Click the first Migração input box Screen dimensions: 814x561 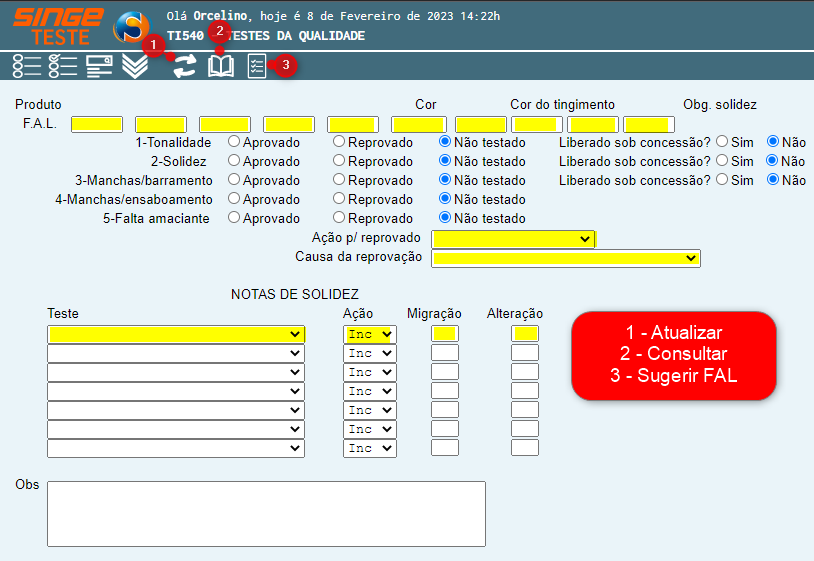click(445, 334)
